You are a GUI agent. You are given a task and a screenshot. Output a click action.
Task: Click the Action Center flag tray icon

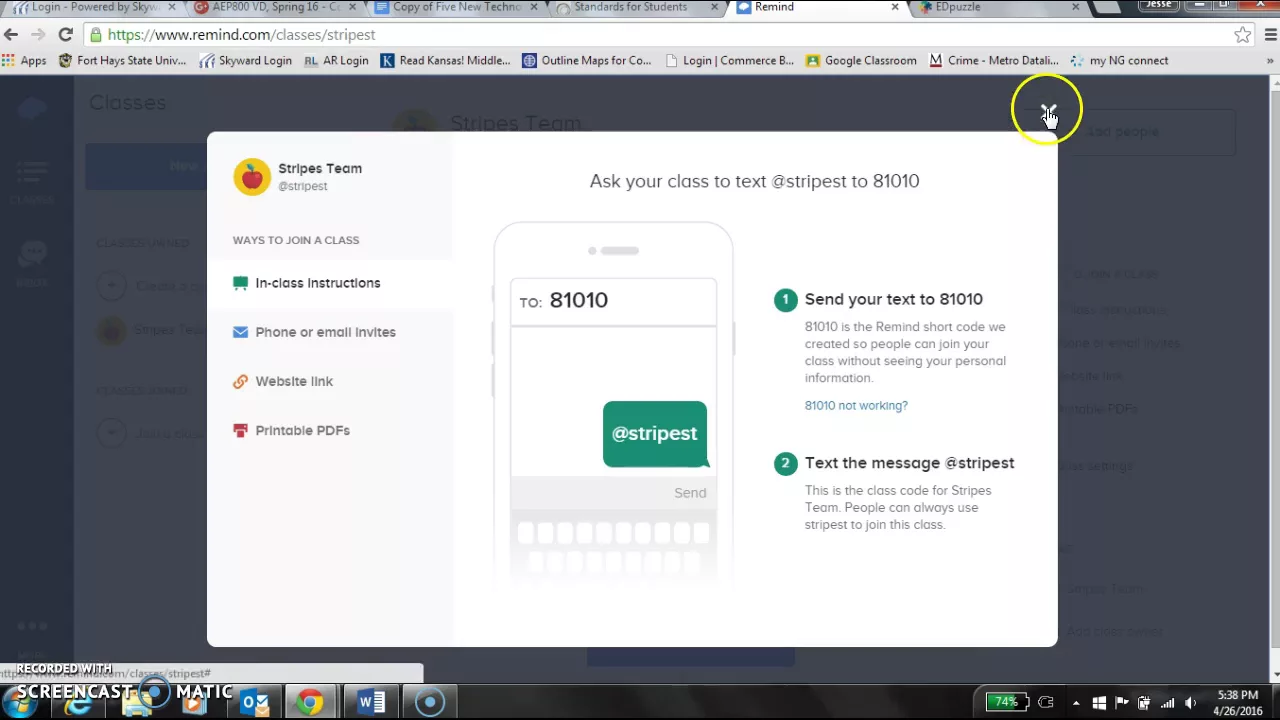point(1121,703)
